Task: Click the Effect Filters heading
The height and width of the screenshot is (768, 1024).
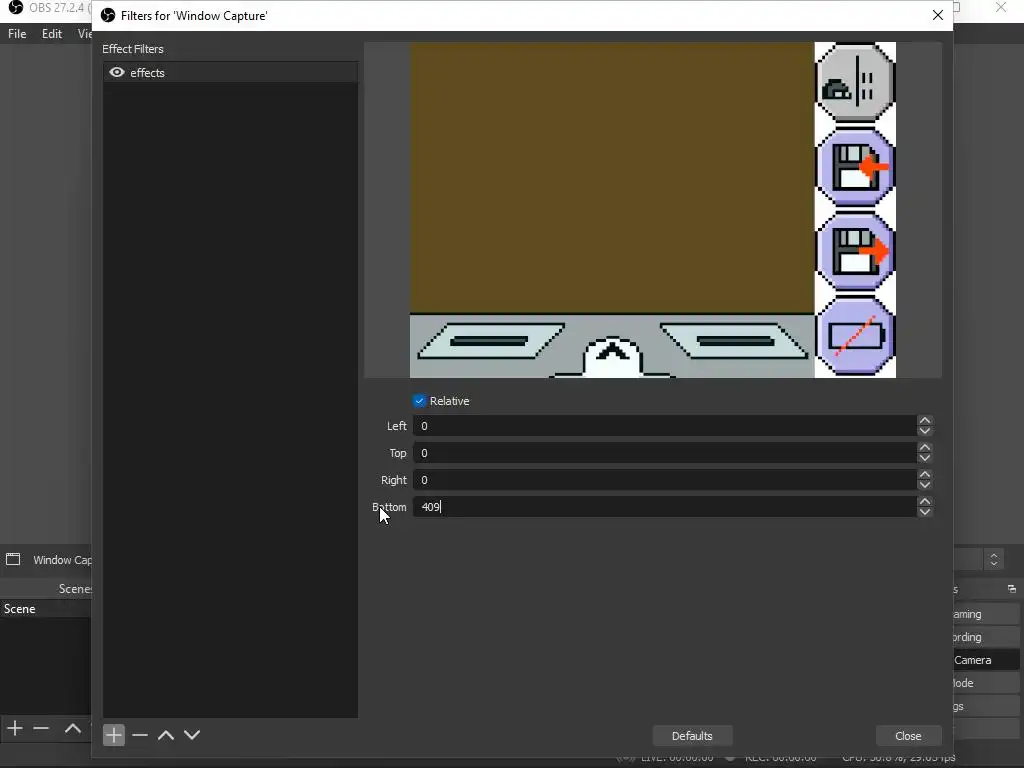Action: coord(133,49)
